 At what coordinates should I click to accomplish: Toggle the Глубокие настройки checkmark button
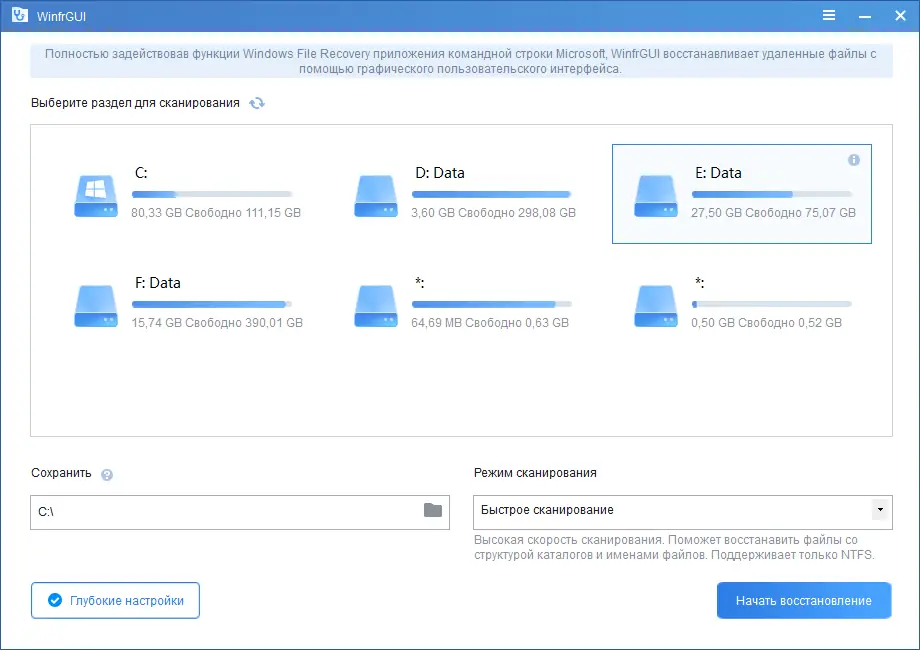pos(115,600)
